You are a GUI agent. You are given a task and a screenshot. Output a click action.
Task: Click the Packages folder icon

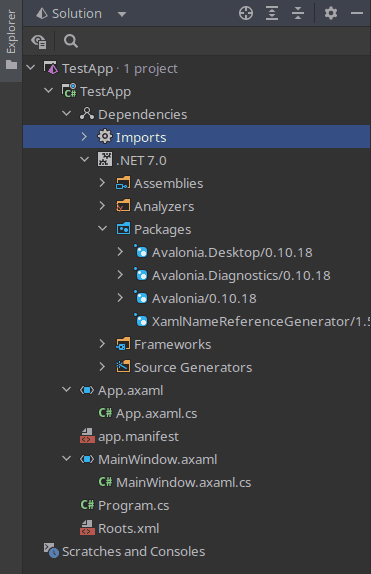tap(123, 229)
